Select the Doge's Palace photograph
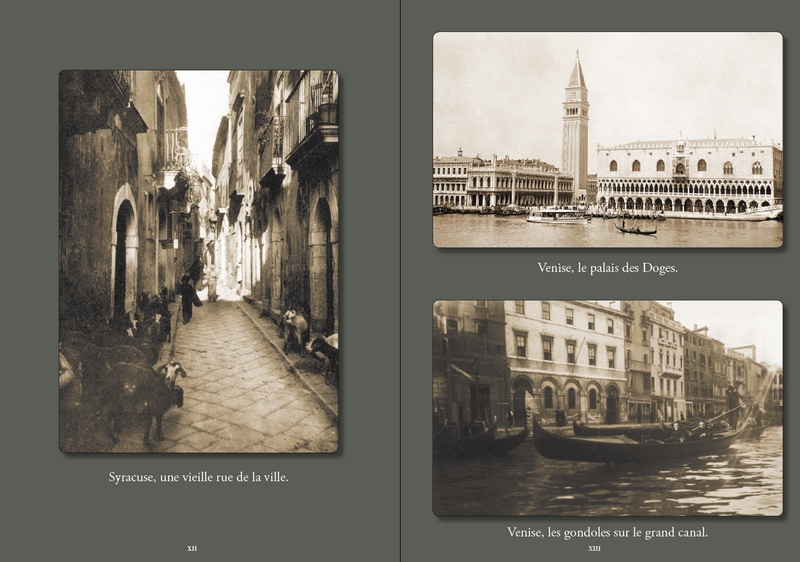800x562 pixels. pos(607,139)
